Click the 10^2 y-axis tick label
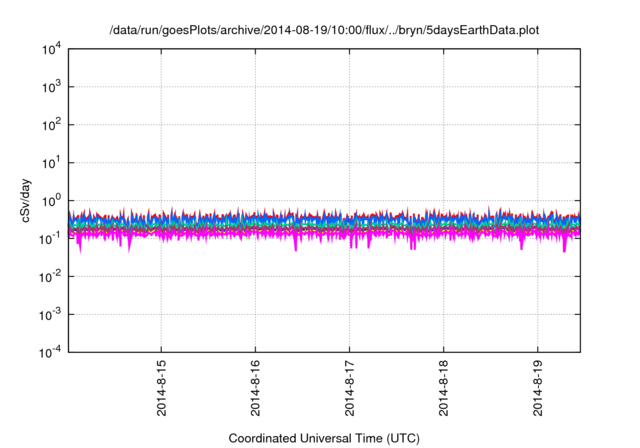Viewport: 640px width, 448px height. coord(52,125)
